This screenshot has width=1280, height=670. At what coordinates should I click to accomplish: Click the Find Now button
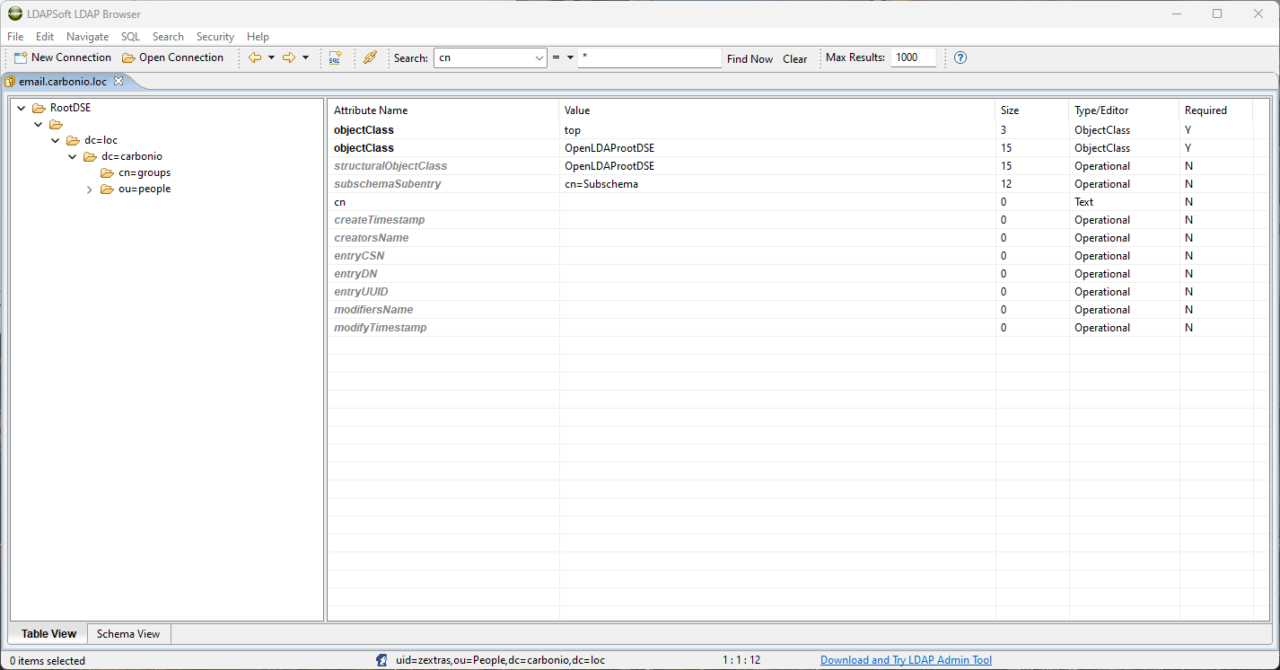749,59
